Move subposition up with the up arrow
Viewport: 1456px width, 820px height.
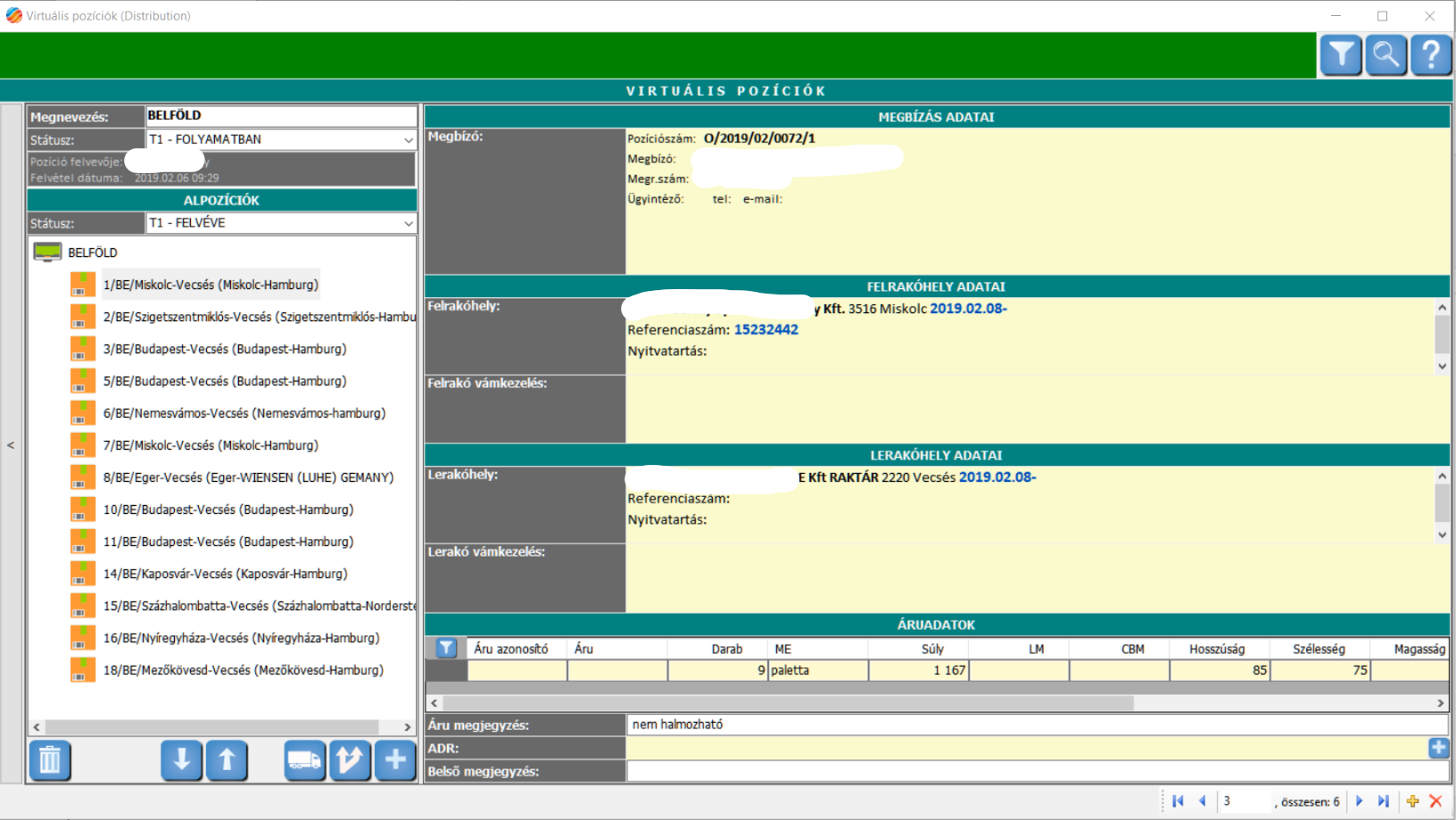(x=227, y=760)
